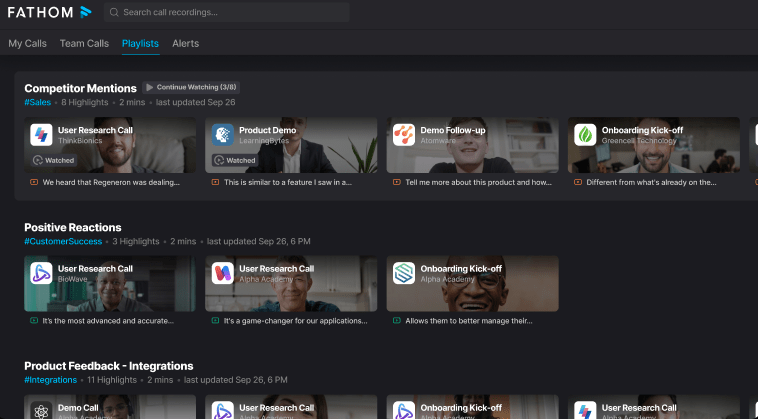Image resolution: width=758 pixels, height=419 pixels.
Task: Click 'It's a game-changer for our applications...'
Action: pyautogui.click(x=295, y=320)
